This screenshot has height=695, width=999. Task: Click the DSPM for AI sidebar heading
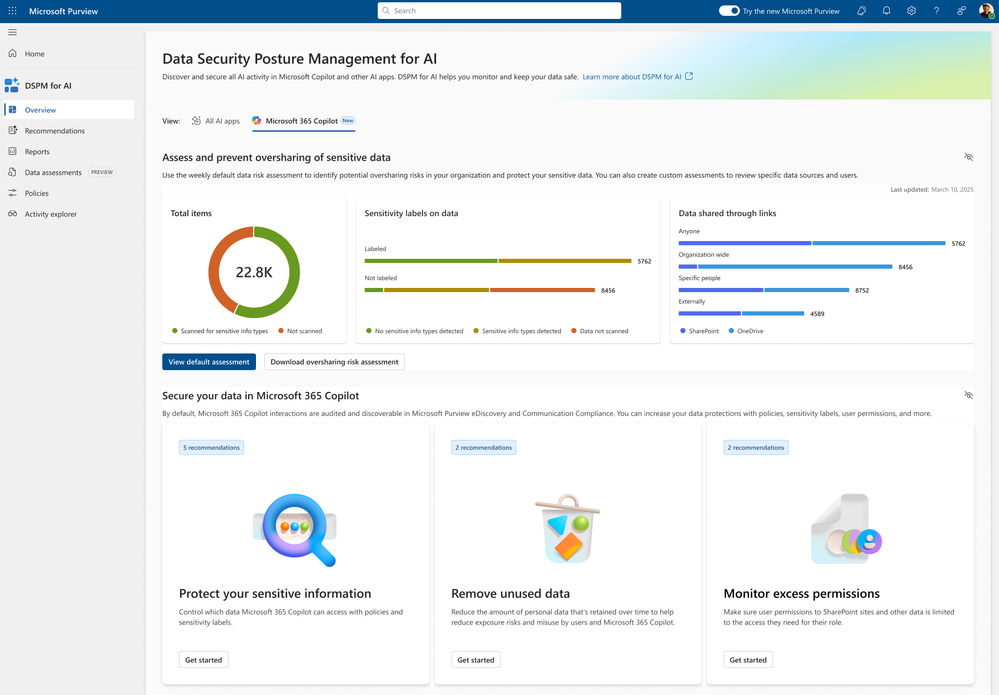(x=48, y=85)
